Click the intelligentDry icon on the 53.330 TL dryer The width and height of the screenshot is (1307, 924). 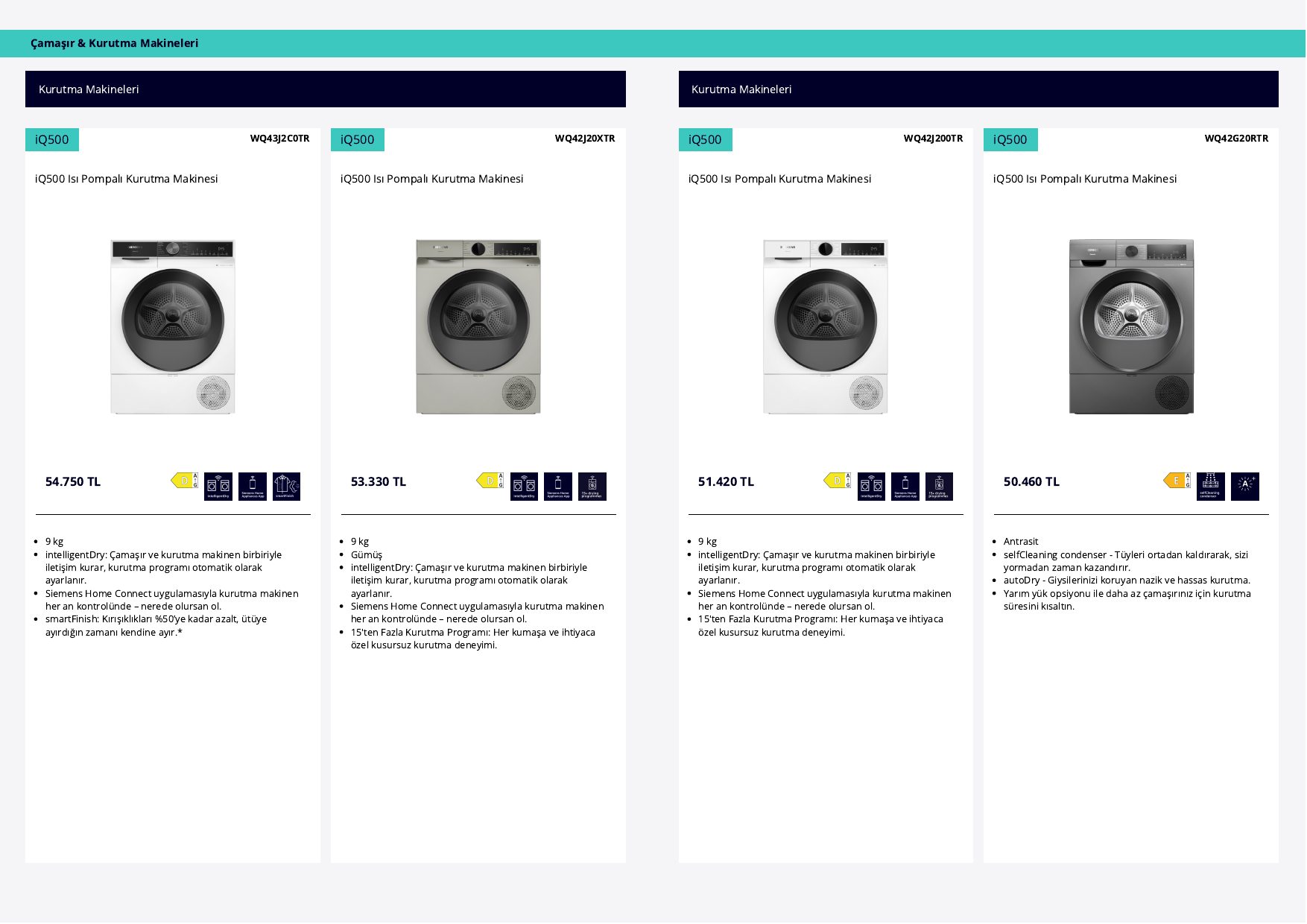[524, 487]
